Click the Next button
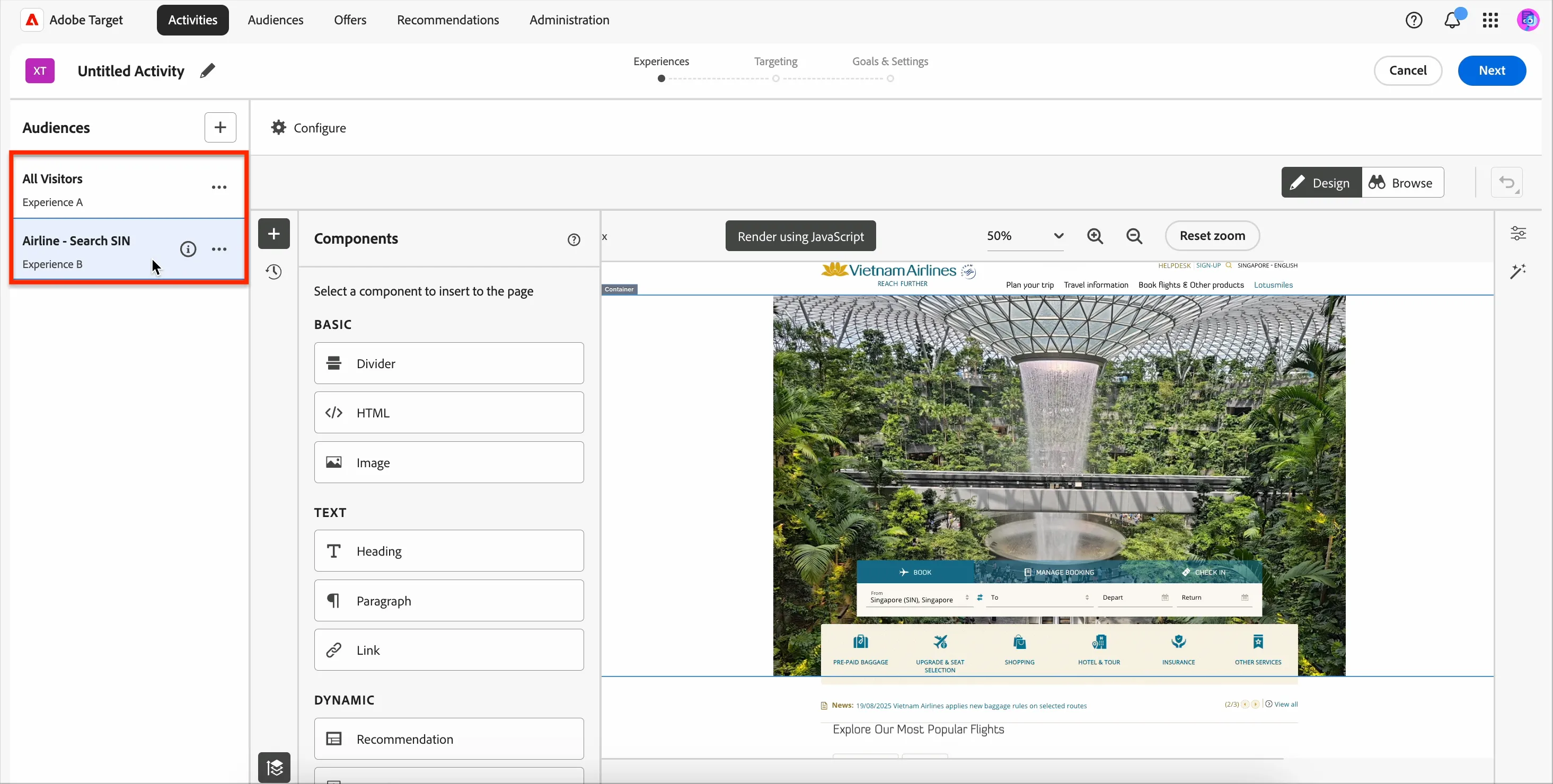This screenshot has width=1553, height=784. pos(1492,70)
